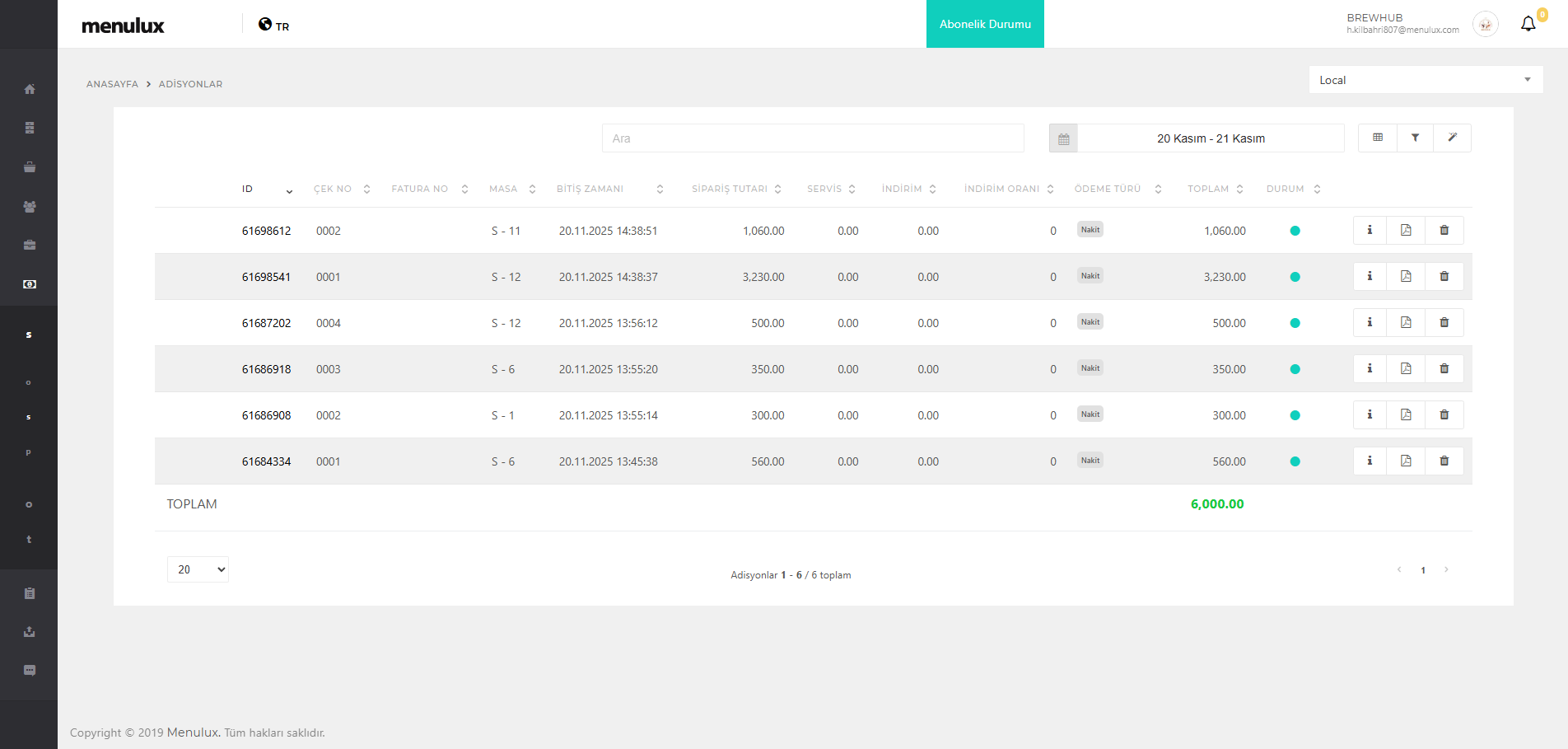Viewport: 1568px width, 749px height.
Task: Delete order 61698612 with trash icon
Action: point(1444,231)
